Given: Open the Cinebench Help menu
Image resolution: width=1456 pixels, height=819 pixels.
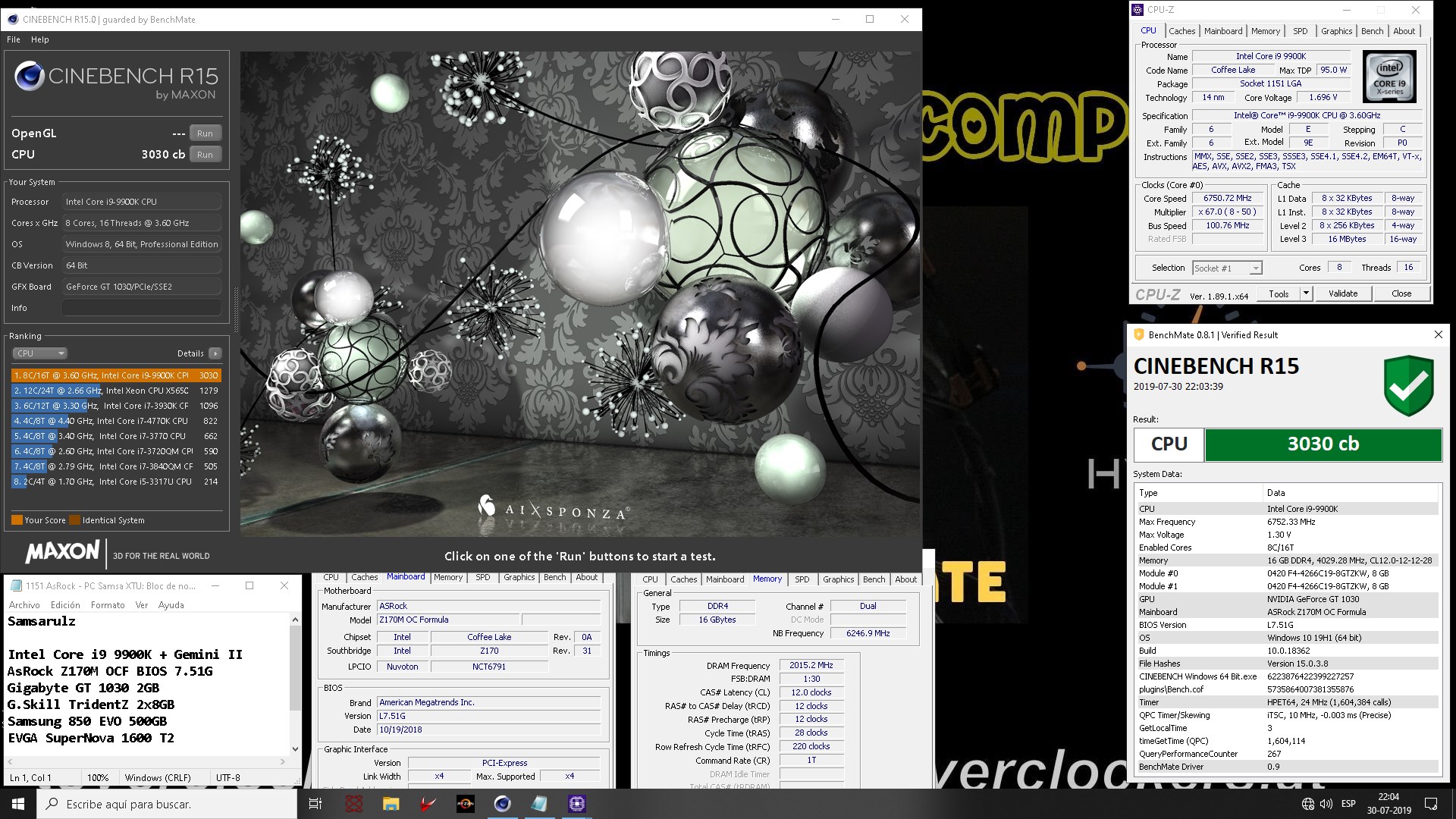Looking at the screenshot, I should 40,39.
